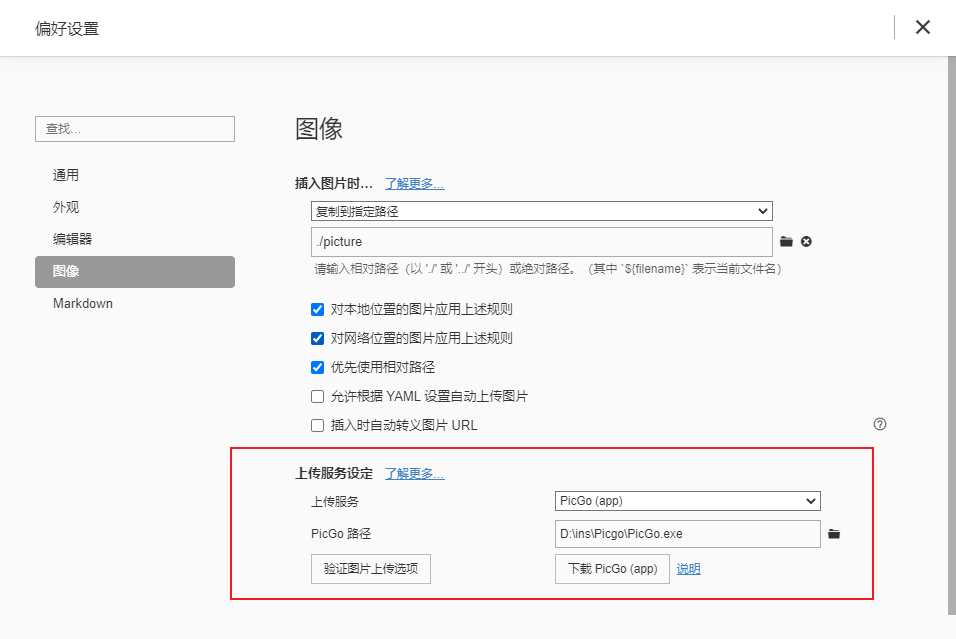The height and width of the screenshot is (639, 956).
Task: Click 验证图片上传选项 button
Action: [371, 569]
